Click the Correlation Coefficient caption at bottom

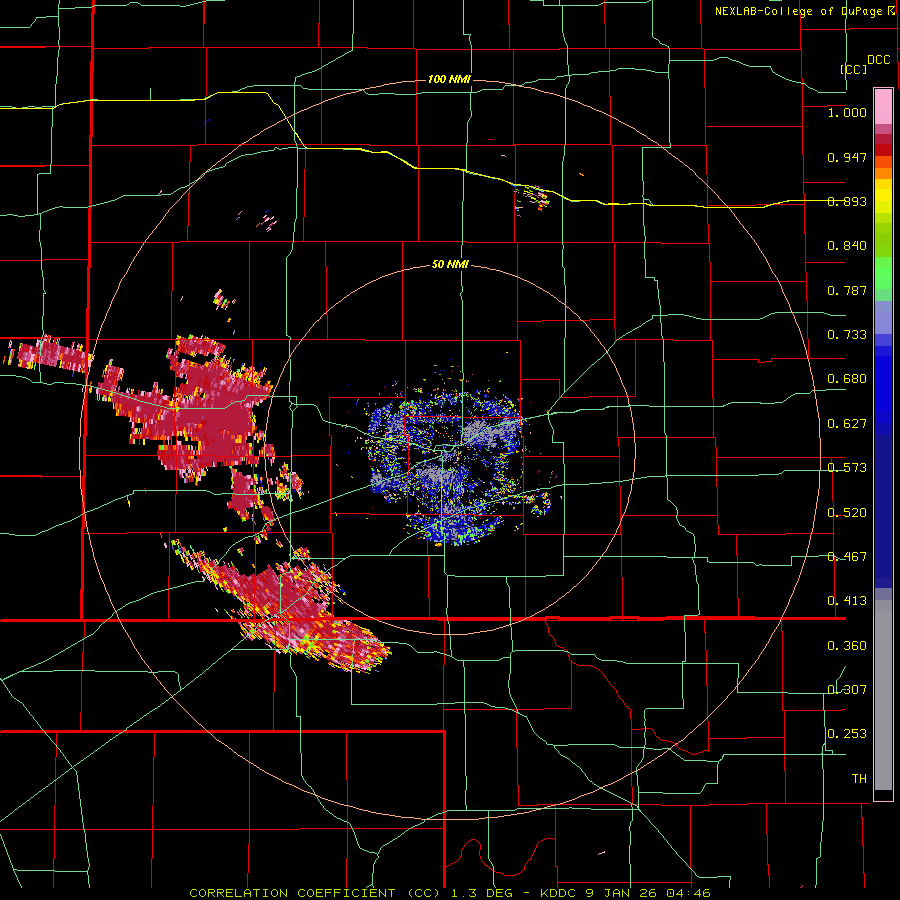tap(449, 893)
